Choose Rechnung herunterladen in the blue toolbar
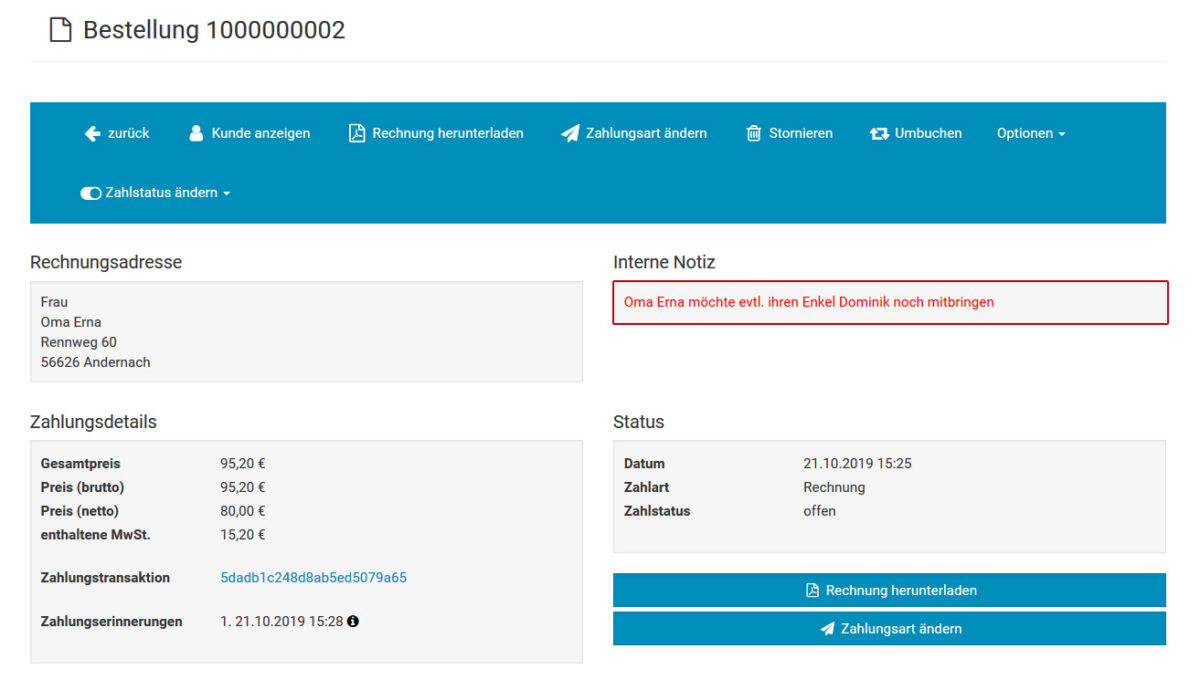The image size is (1200, 680). point(436,133)
